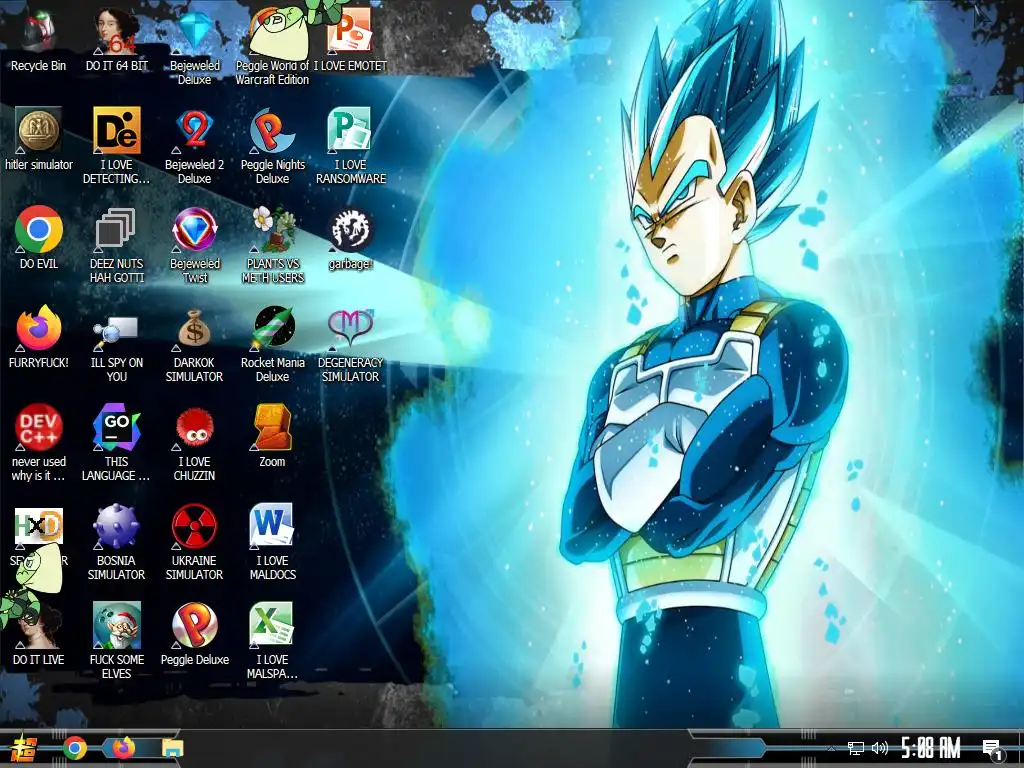Open the Recycle Bin desktop icon
Viewport: 1024px width, 768px height.
pos(39,33)
